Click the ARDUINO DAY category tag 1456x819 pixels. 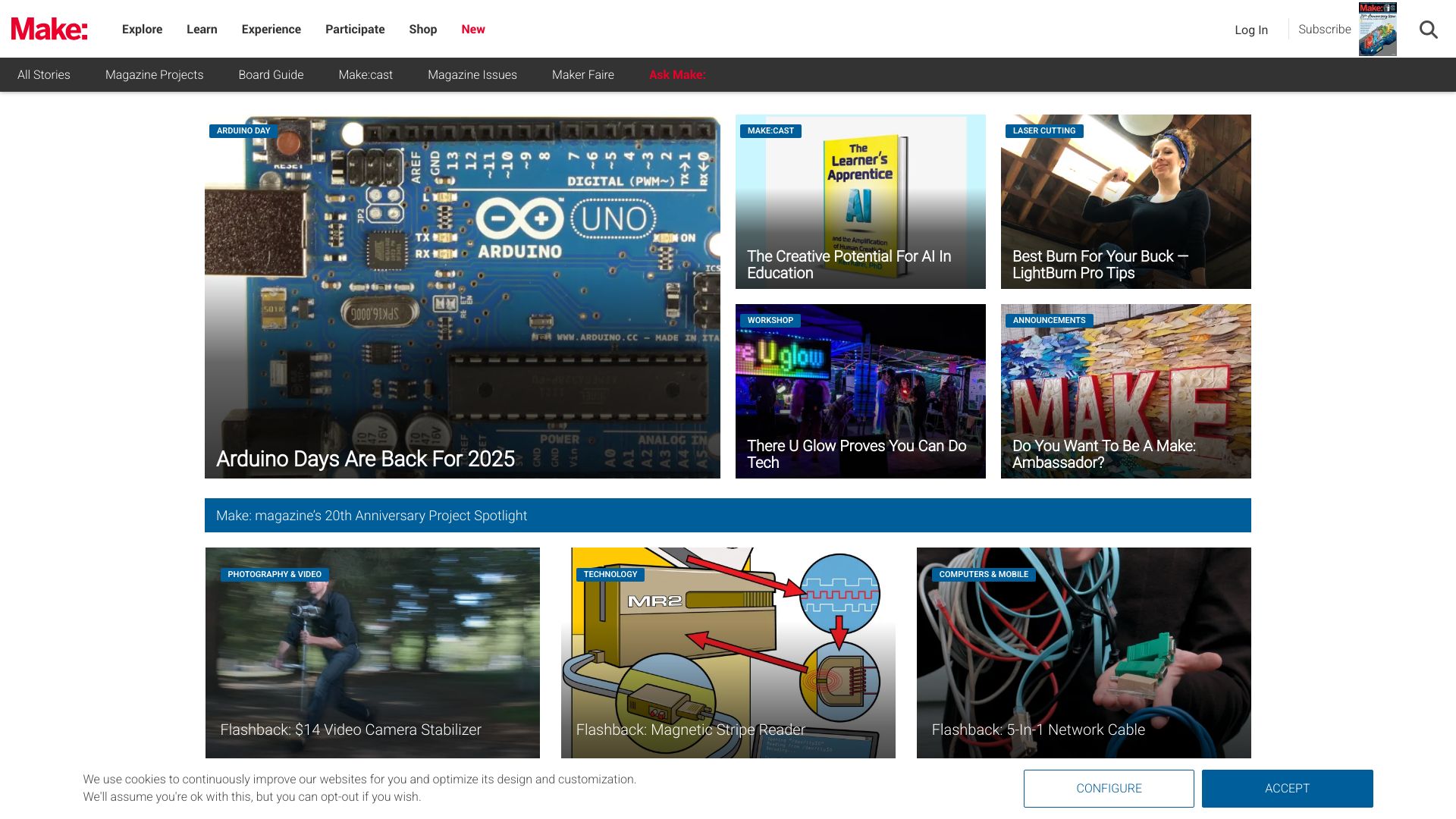(243, 131)
